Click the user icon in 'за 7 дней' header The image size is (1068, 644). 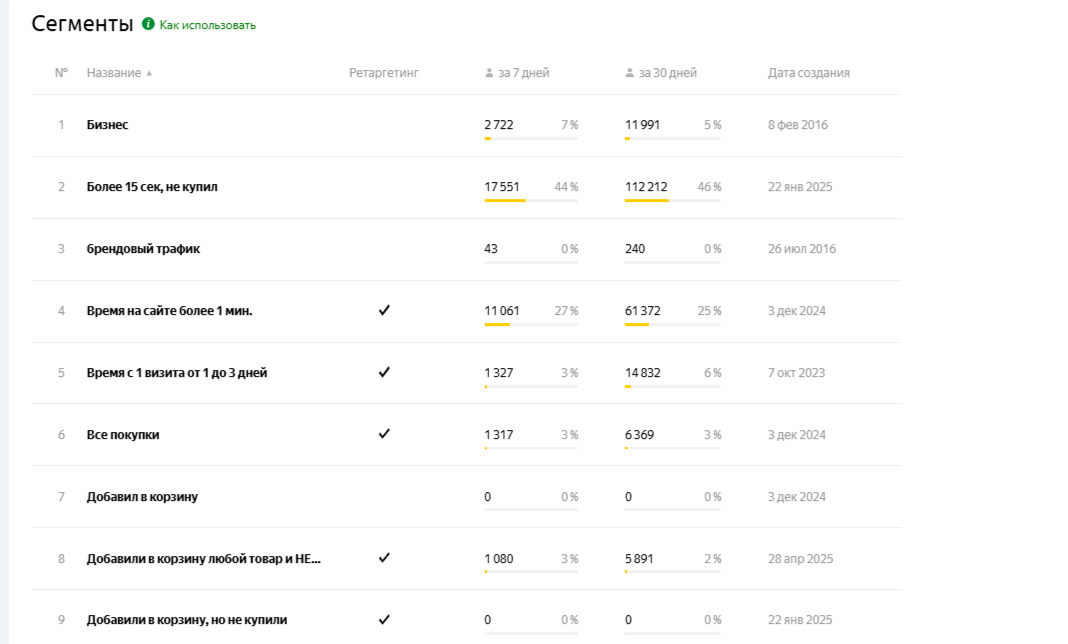pyautogui.click(x=489, y=73)
